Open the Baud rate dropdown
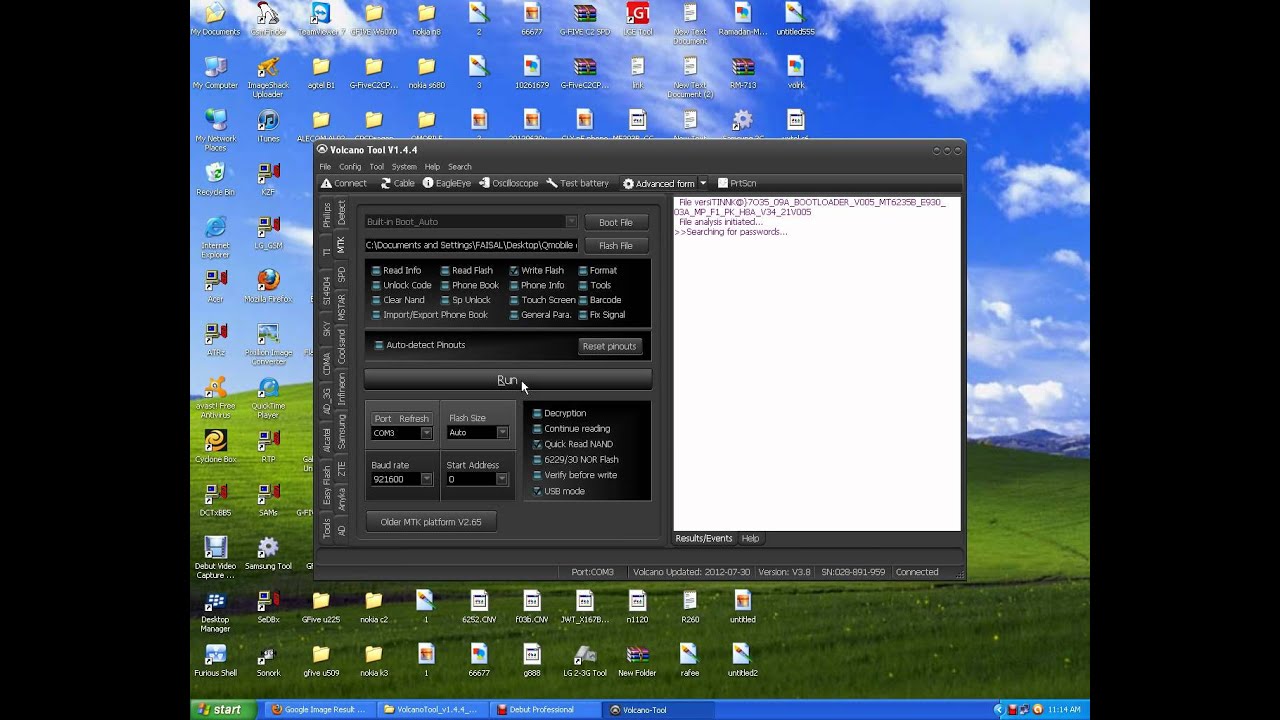The height and width of the screenshot is (720, 1280). 426,479
